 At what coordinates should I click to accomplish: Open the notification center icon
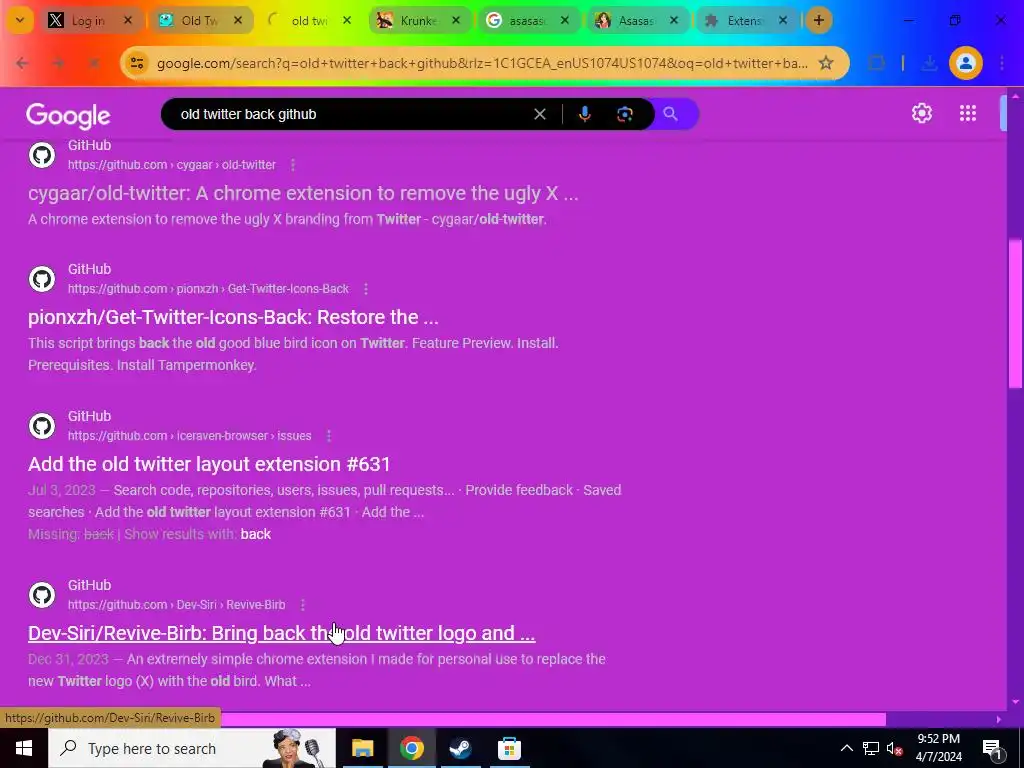coord(993,749)
